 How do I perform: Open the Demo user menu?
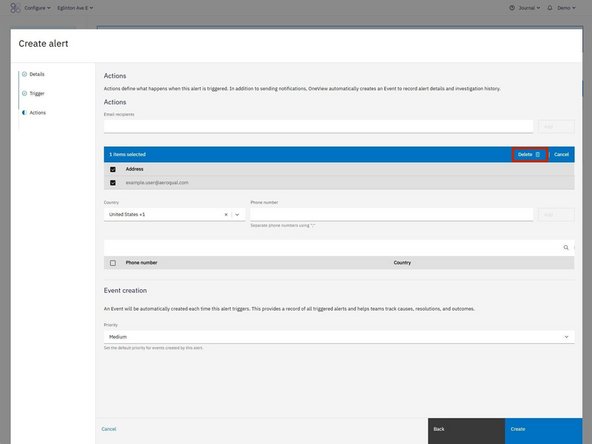[x=566, y=8]
